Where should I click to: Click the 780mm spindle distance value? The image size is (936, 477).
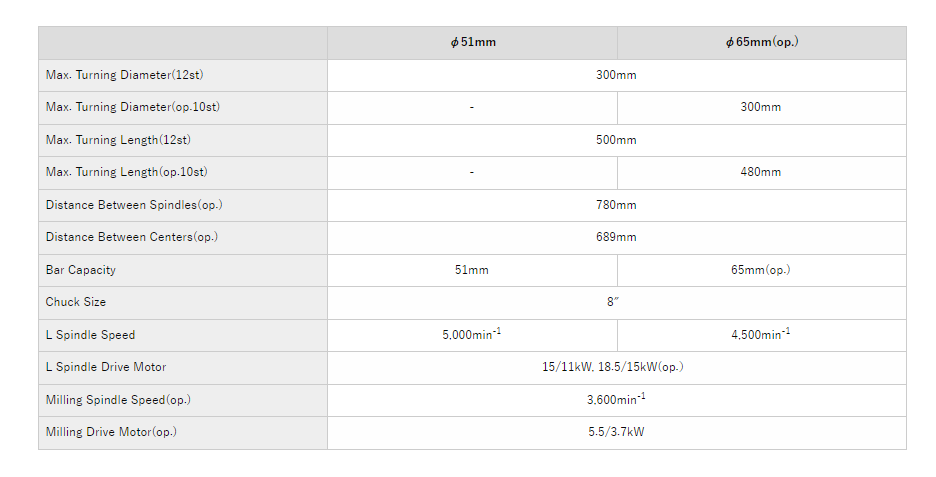(x=616, y=205)
